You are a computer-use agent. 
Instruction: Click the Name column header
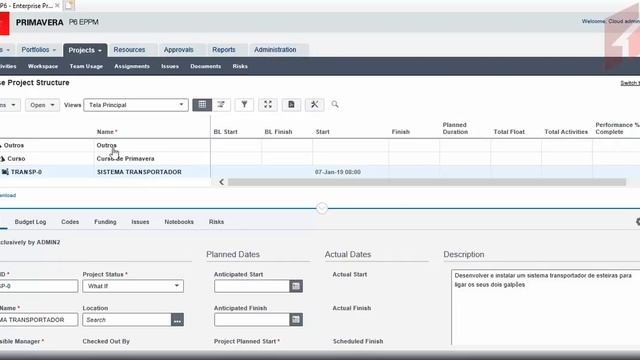click(x=107, y=132)
